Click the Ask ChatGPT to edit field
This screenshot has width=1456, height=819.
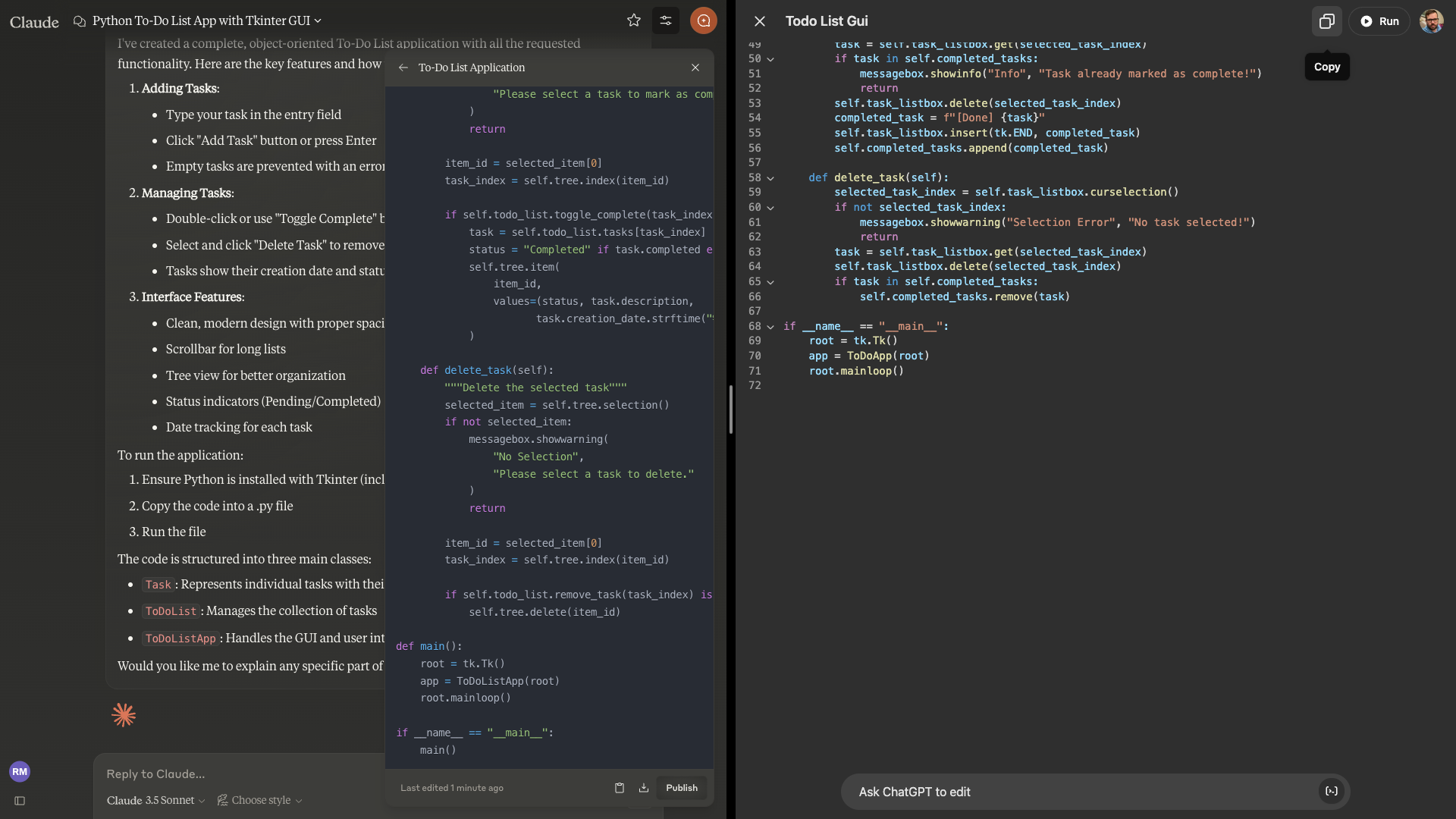click(1077, 792)
